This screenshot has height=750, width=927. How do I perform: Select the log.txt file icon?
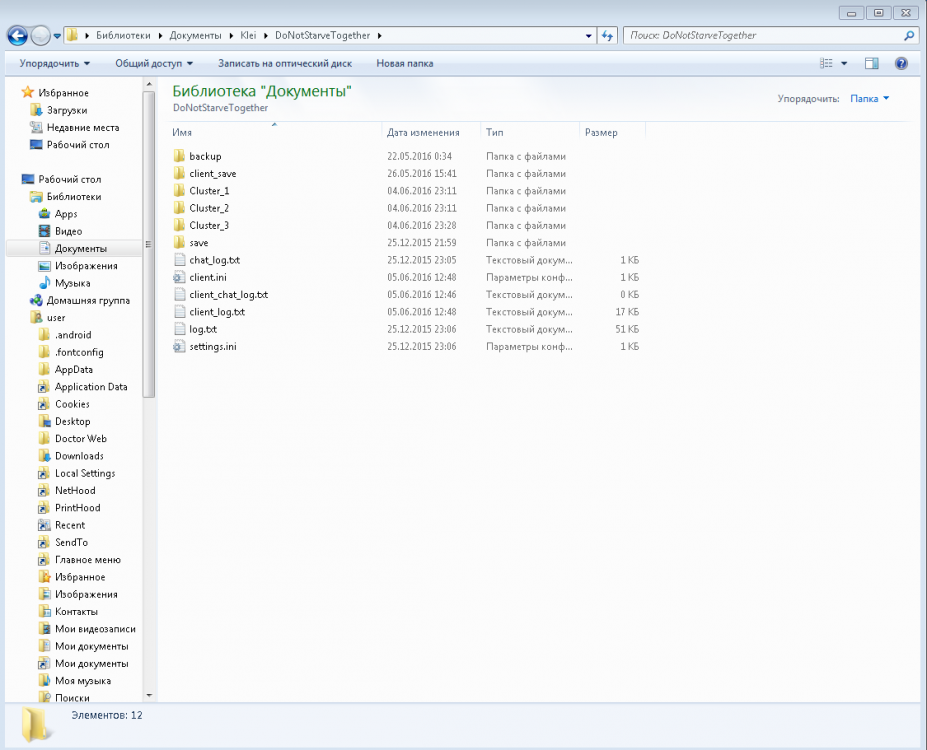[x=179, y=329]
